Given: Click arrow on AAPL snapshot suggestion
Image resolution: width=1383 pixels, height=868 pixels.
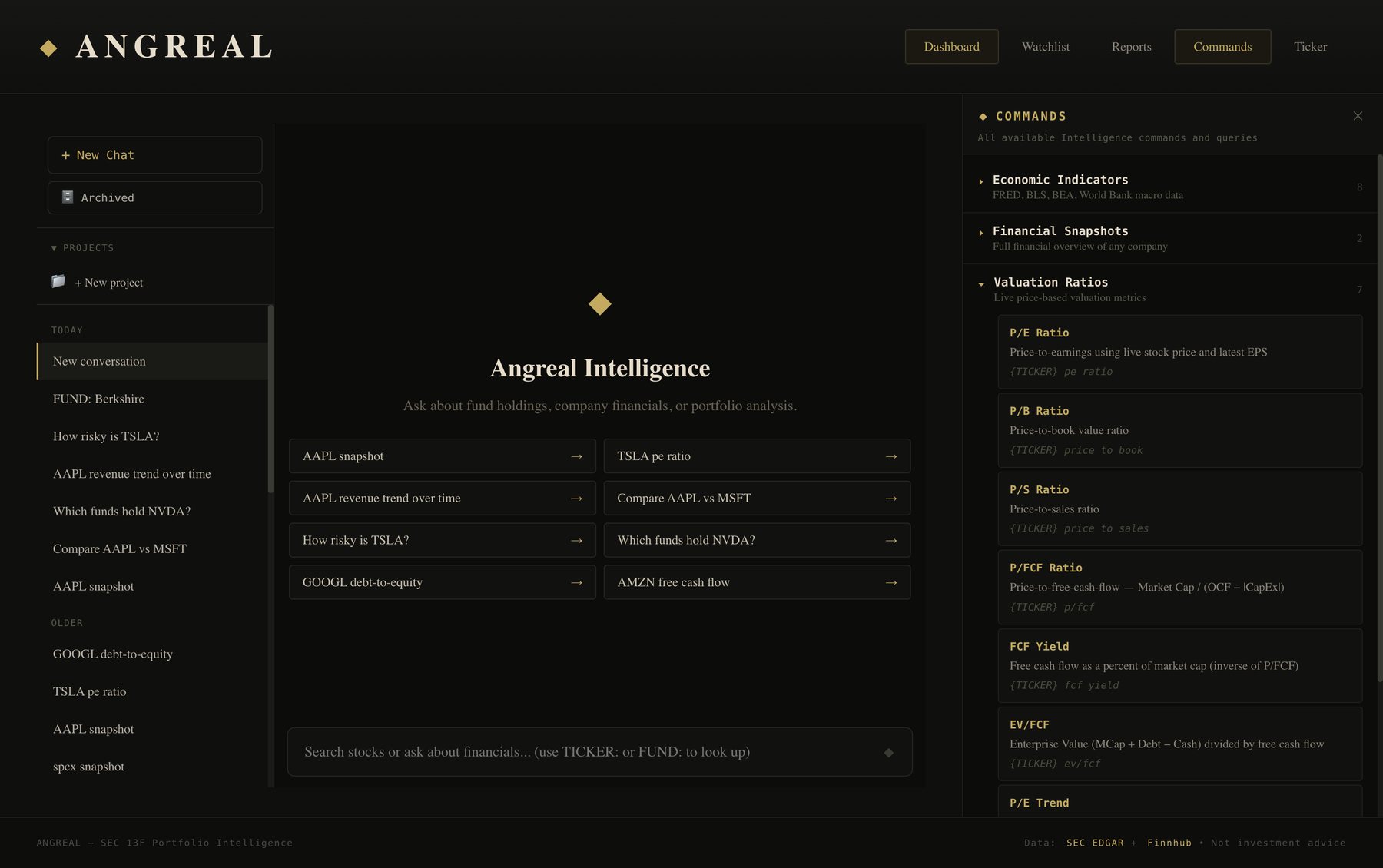Looking at the screenshot, I should (x=576, y=456).
